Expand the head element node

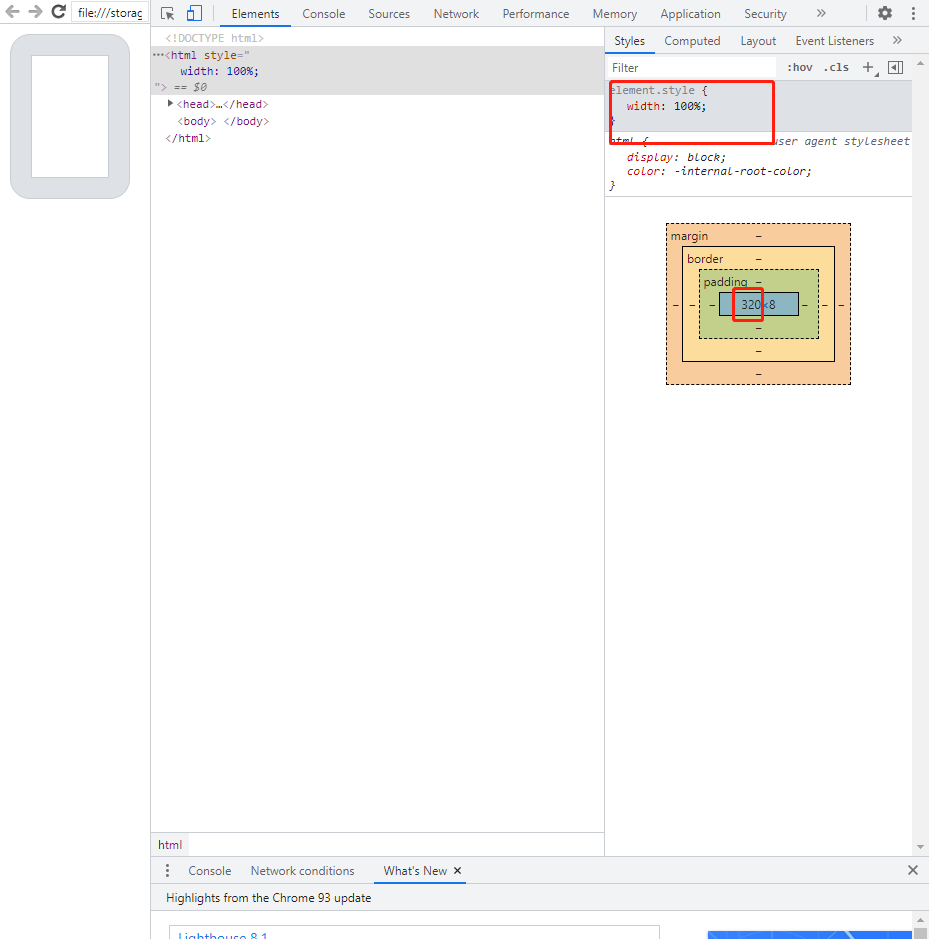click(170, 104)
